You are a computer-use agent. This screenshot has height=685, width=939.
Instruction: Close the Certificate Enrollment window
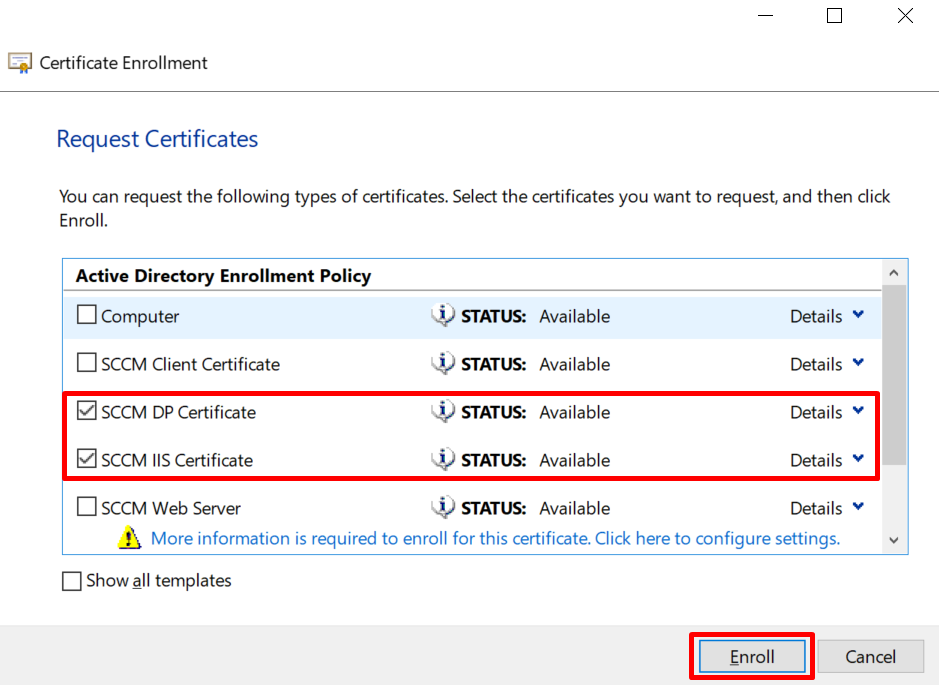click(x=905, y=16)
